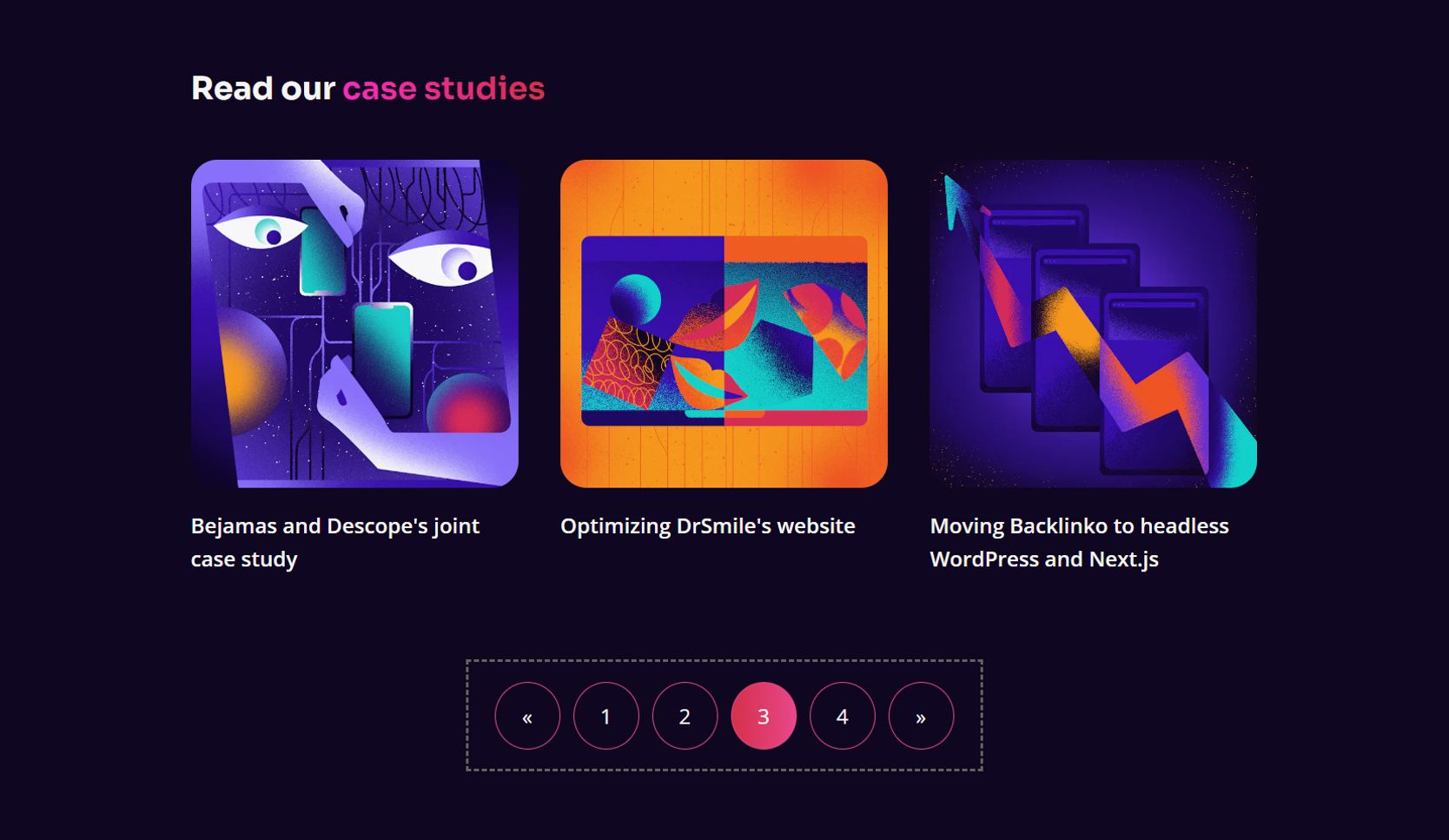Open the orange DrSmile case study thumbnail
1449x840 pixels.
pyautogui.click(x=724, y=323)
